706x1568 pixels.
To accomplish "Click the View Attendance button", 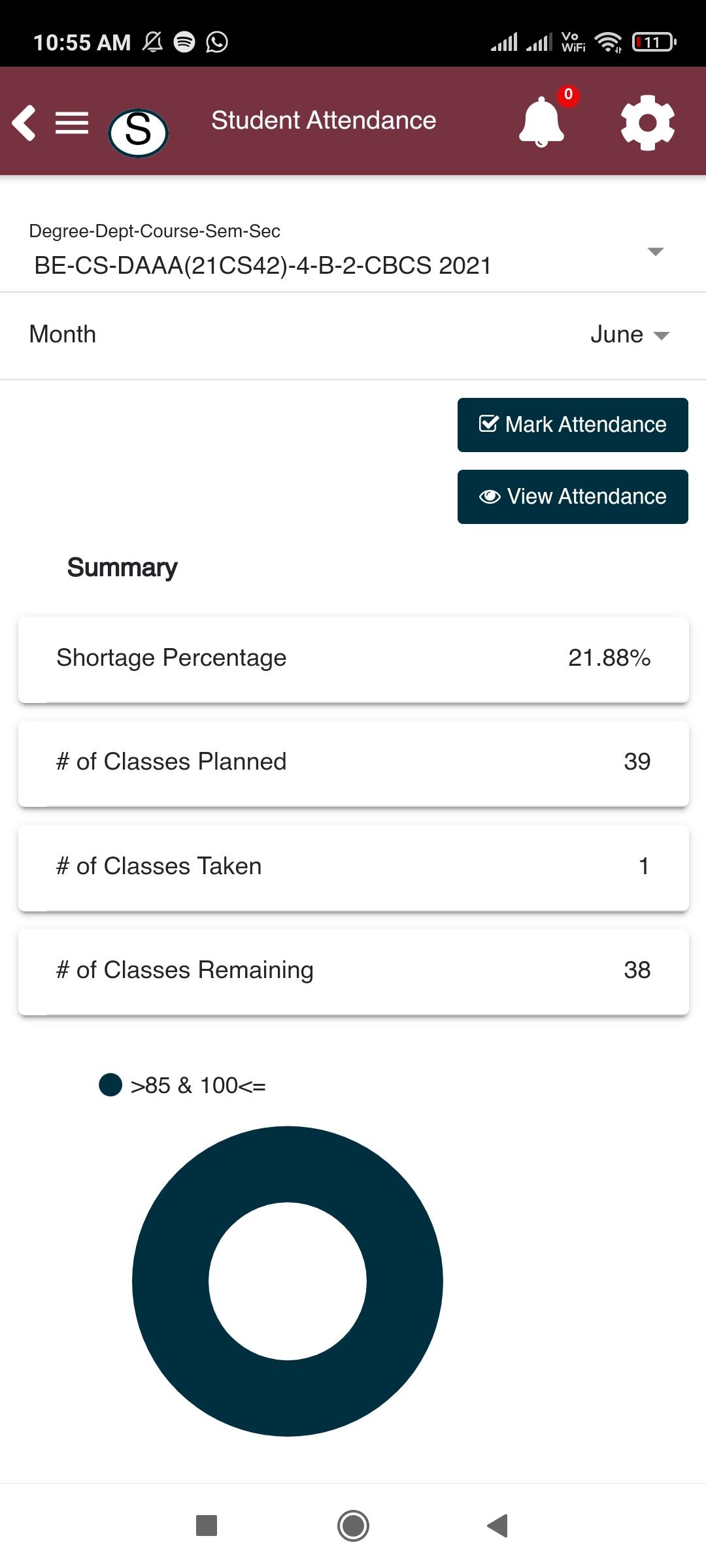I will click(573, 497).
